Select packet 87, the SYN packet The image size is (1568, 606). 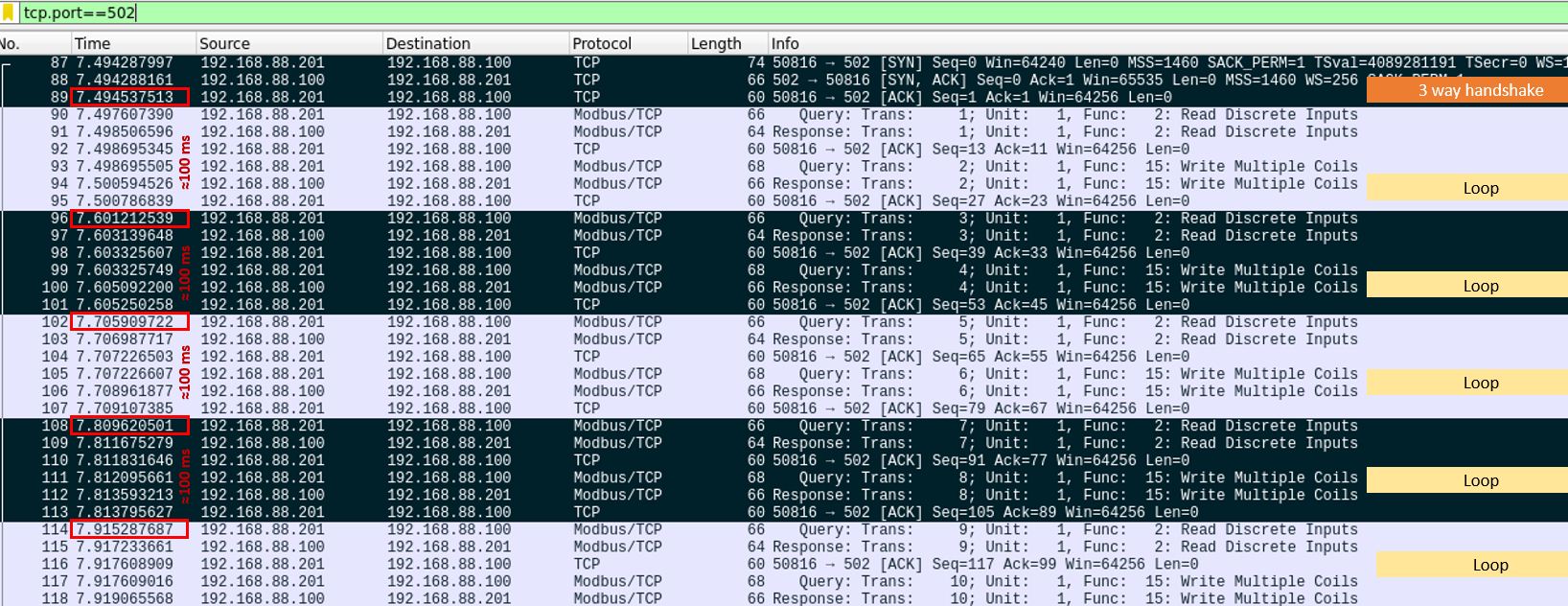pos(784,63)
